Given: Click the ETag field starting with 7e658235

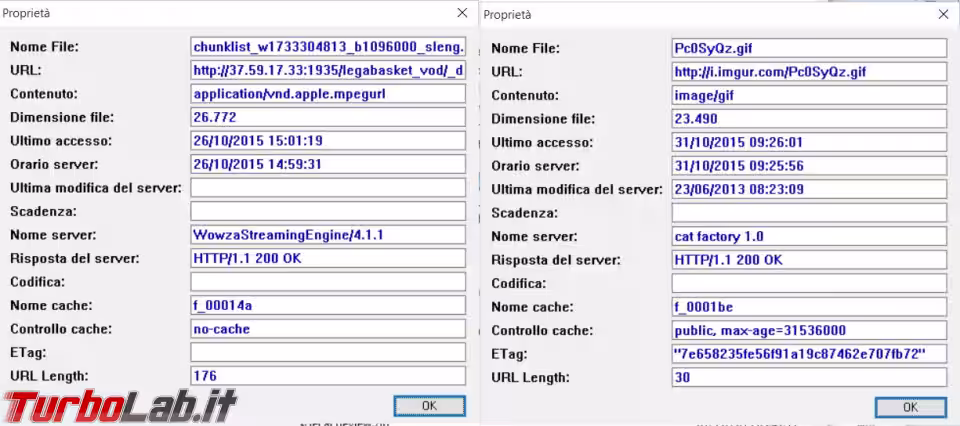Looking at the screenshot, I should tap(809, 354).
